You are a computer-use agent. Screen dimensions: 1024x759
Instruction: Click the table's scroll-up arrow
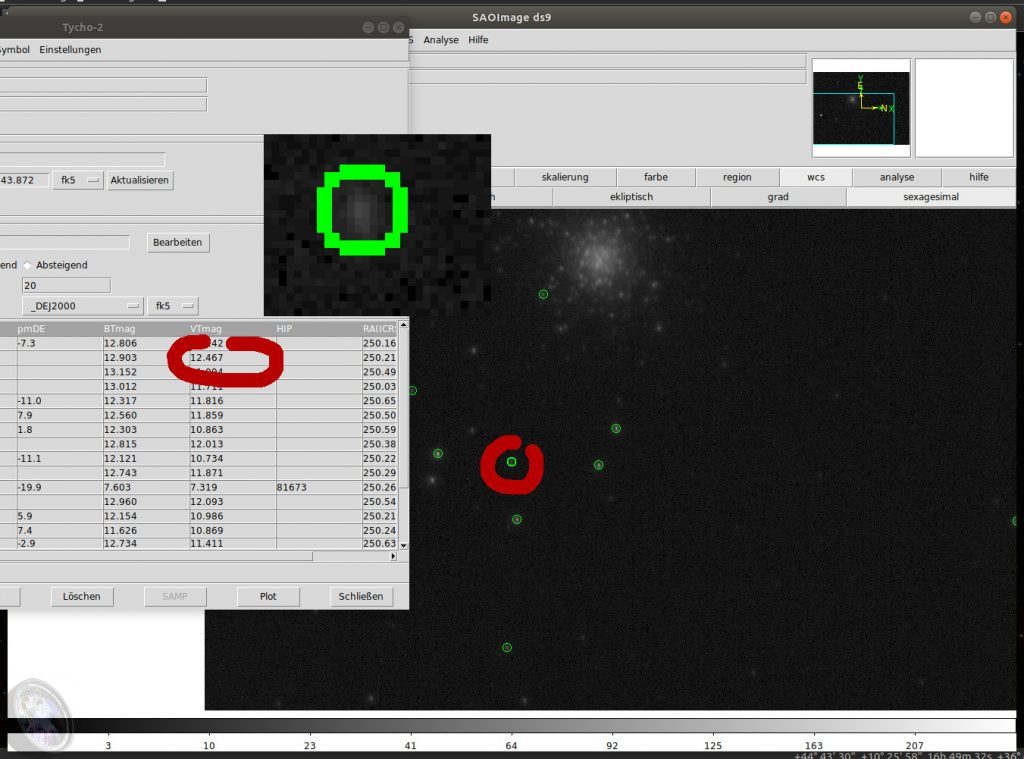click(x=403, y=324)
